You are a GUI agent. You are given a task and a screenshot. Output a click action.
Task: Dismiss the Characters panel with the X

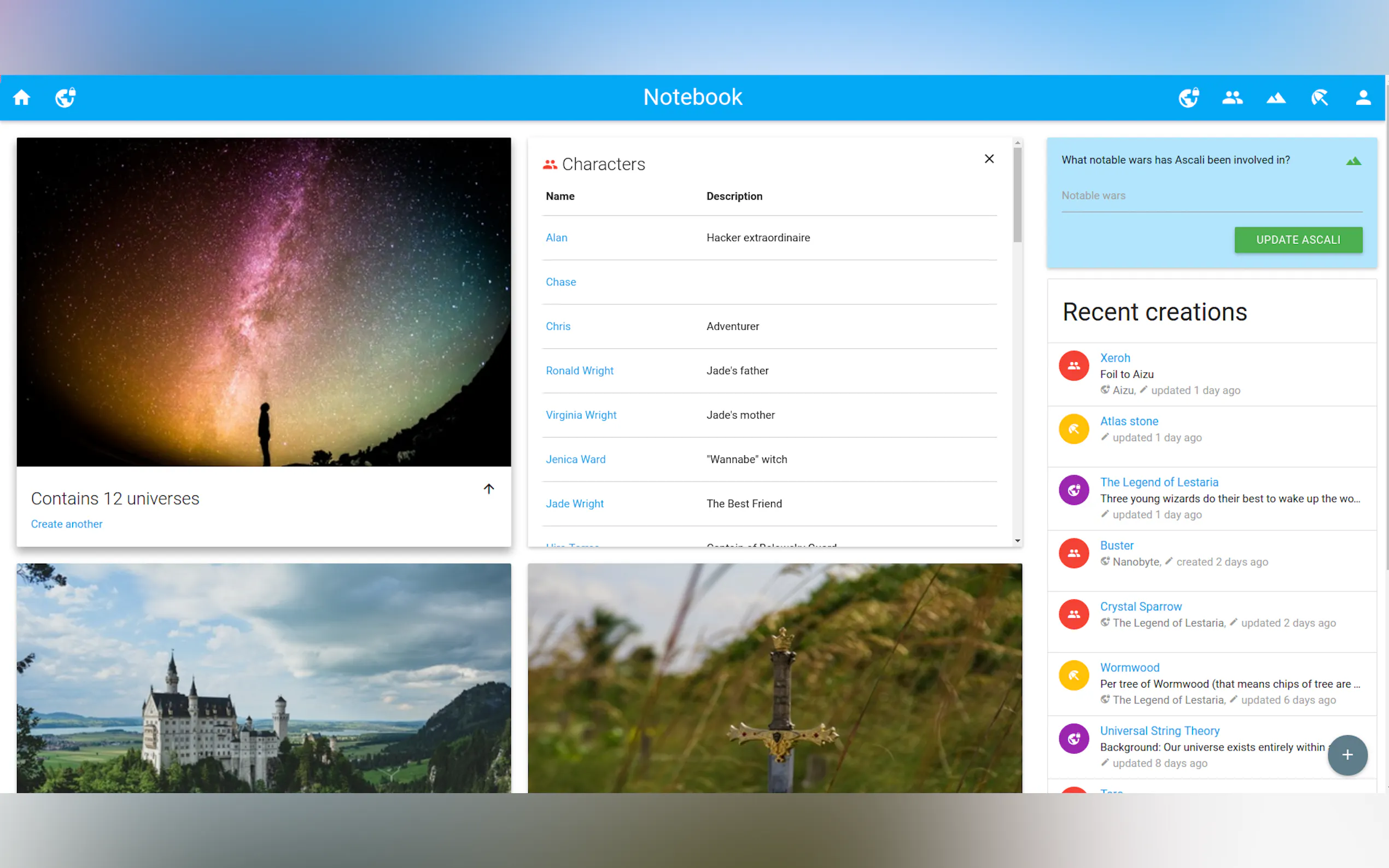point(989,159)
